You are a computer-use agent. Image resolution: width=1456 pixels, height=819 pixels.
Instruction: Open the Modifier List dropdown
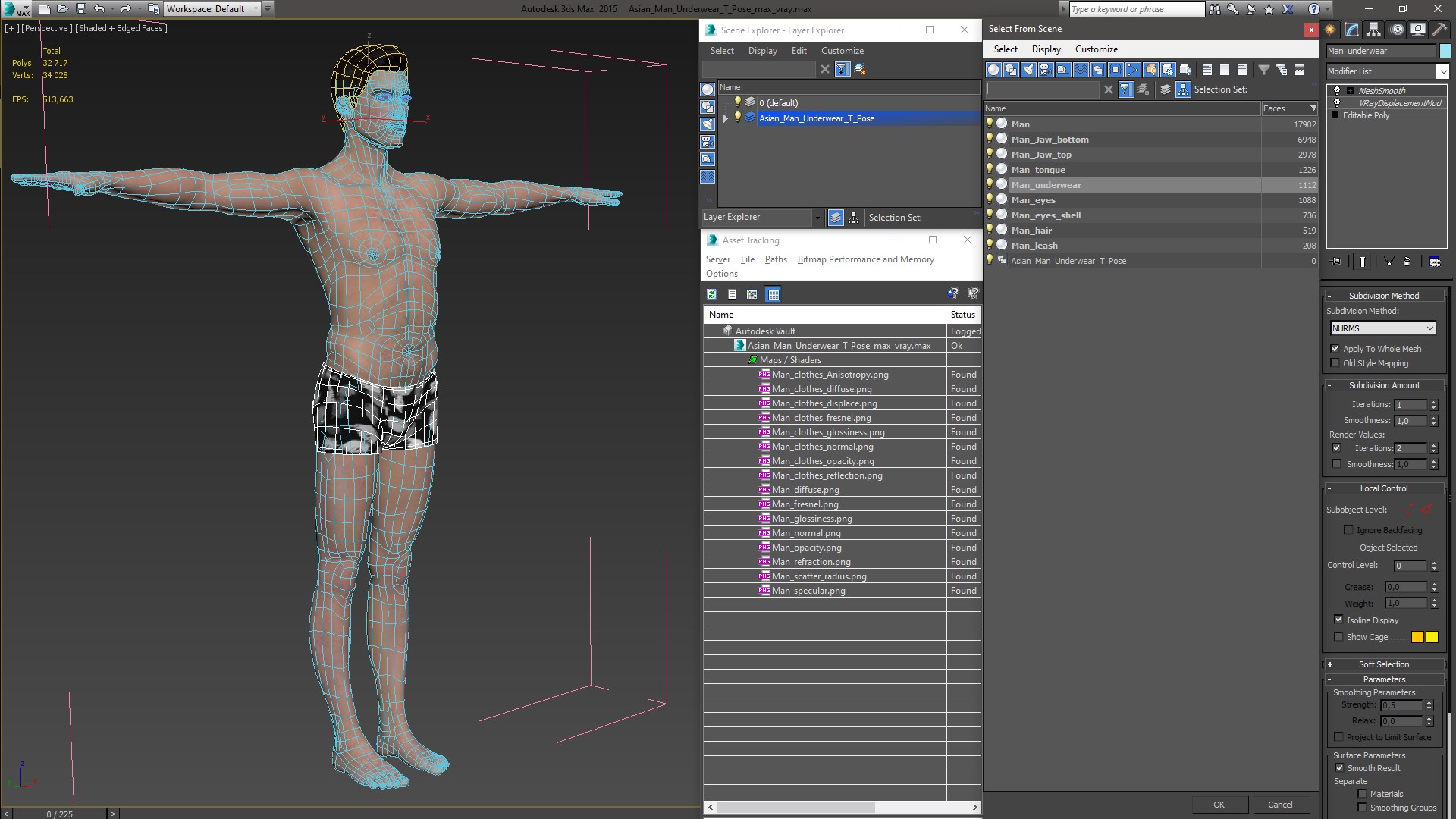tap(1442, 71)
